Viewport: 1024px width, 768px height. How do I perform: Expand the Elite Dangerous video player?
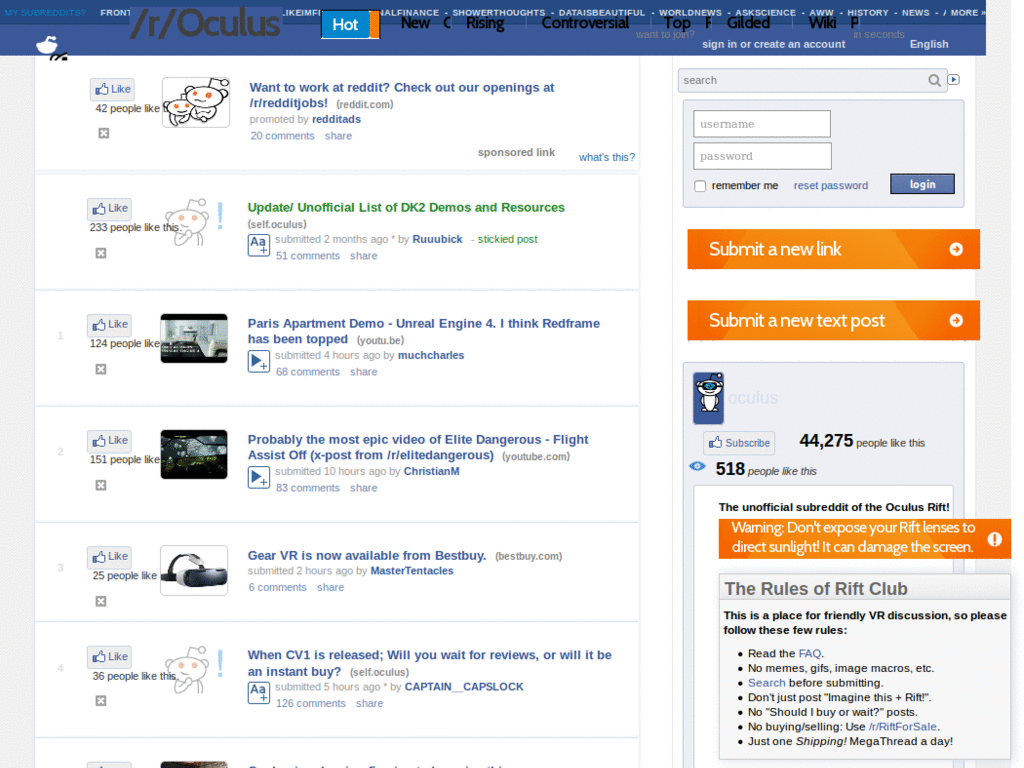(x=259, y=478)
